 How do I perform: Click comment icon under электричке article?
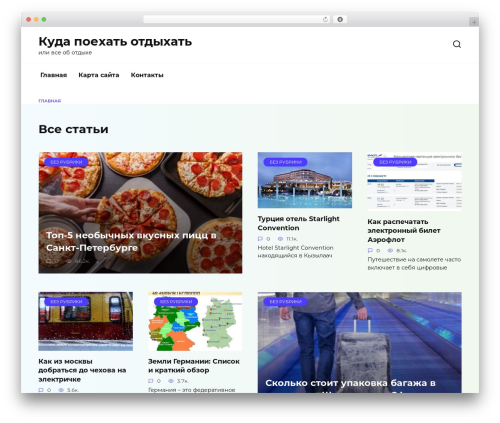click(x=41, y=390)
